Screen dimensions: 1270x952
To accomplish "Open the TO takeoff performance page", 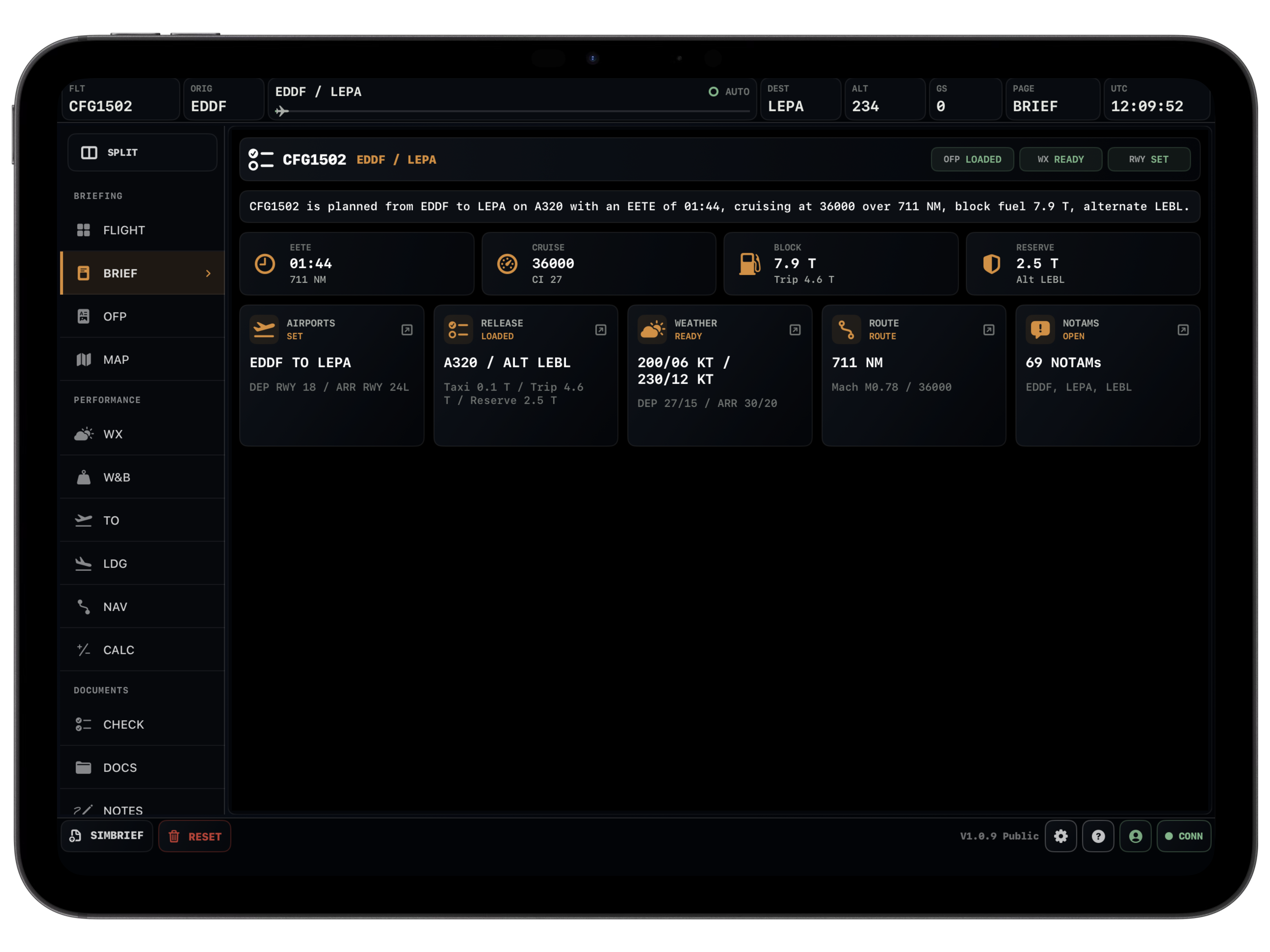I will 142,520.
